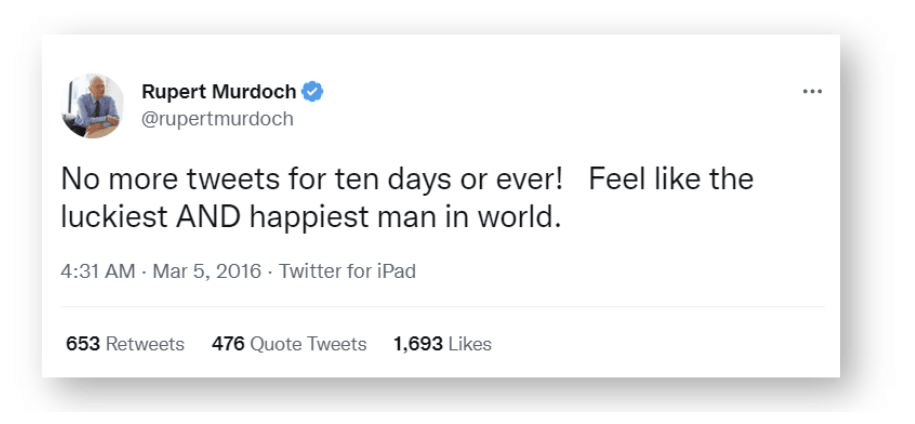The height and width of the screenshot is (424, 915).
Task: Click the Rupert Murdoch display name
Action: [219, 92]
